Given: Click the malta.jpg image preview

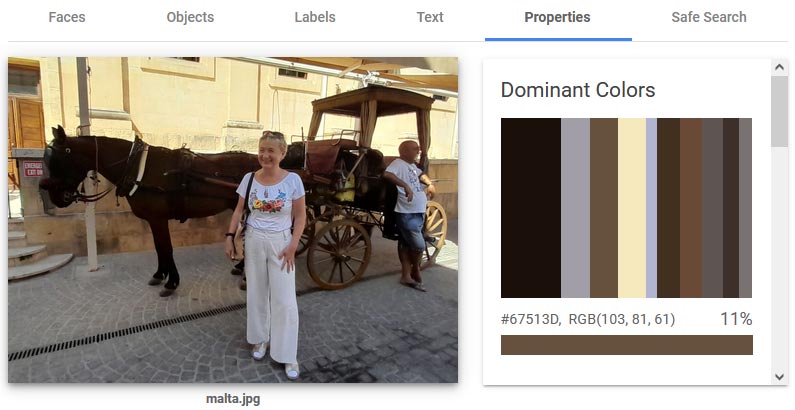Looking at the screenshot, I should pos(233,220).
